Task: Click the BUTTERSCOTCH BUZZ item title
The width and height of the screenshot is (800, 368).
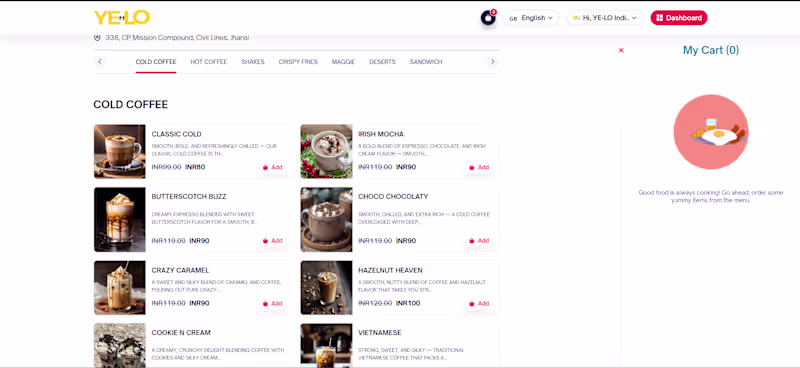Action: (189, 197)
